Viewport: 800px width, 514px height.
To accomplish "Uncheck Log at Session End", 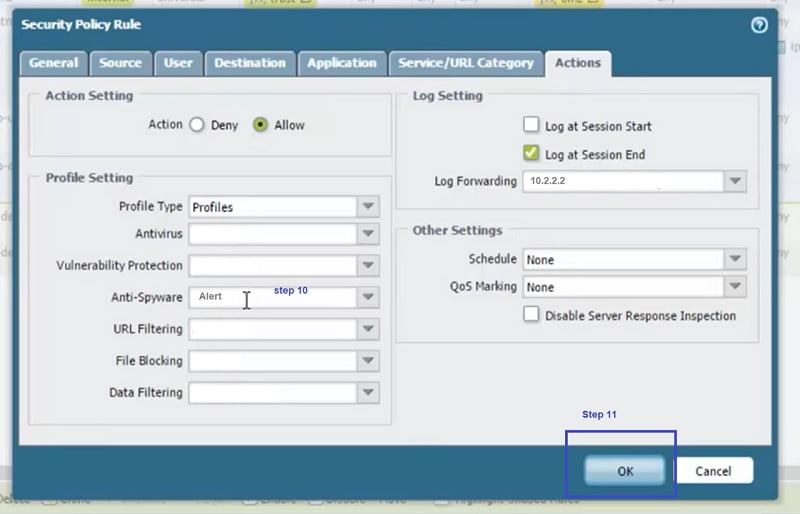I will coord(531,153).
